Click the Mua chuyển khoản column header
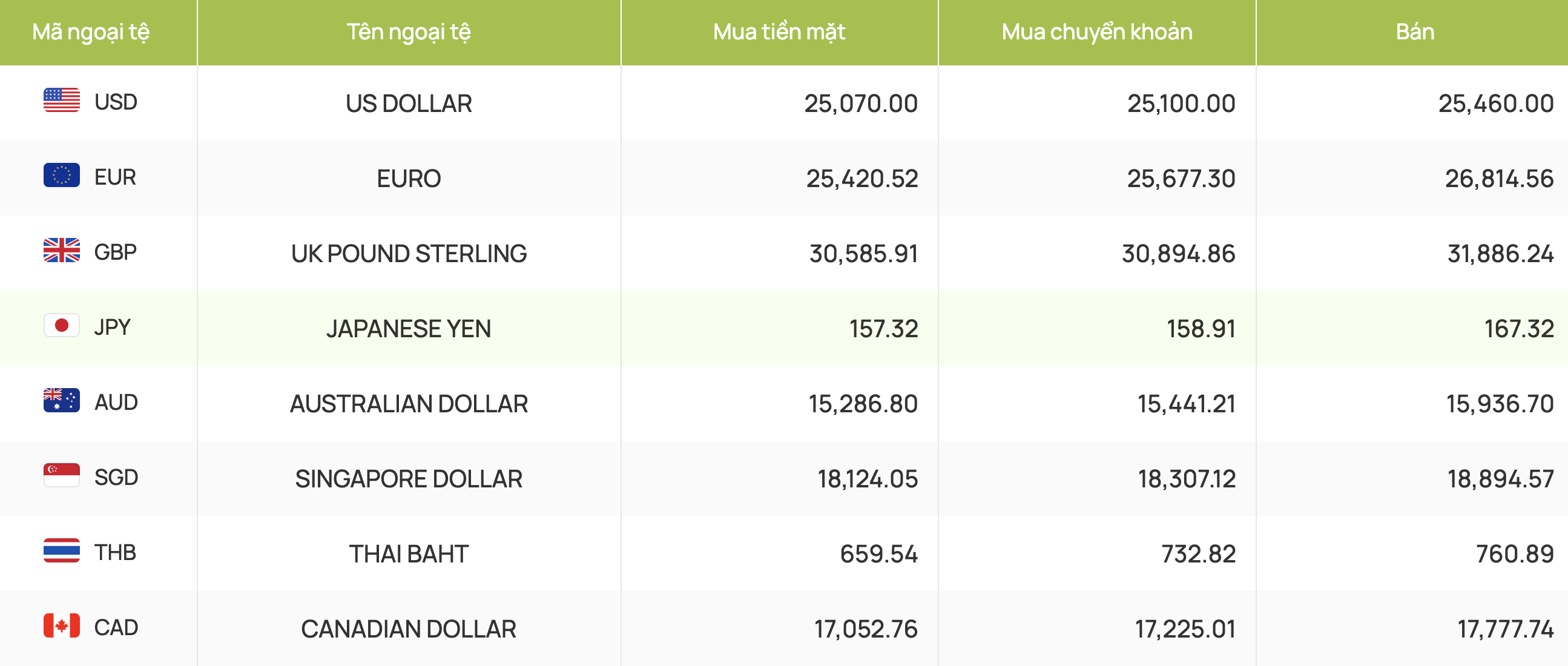 click(1097, 32)
